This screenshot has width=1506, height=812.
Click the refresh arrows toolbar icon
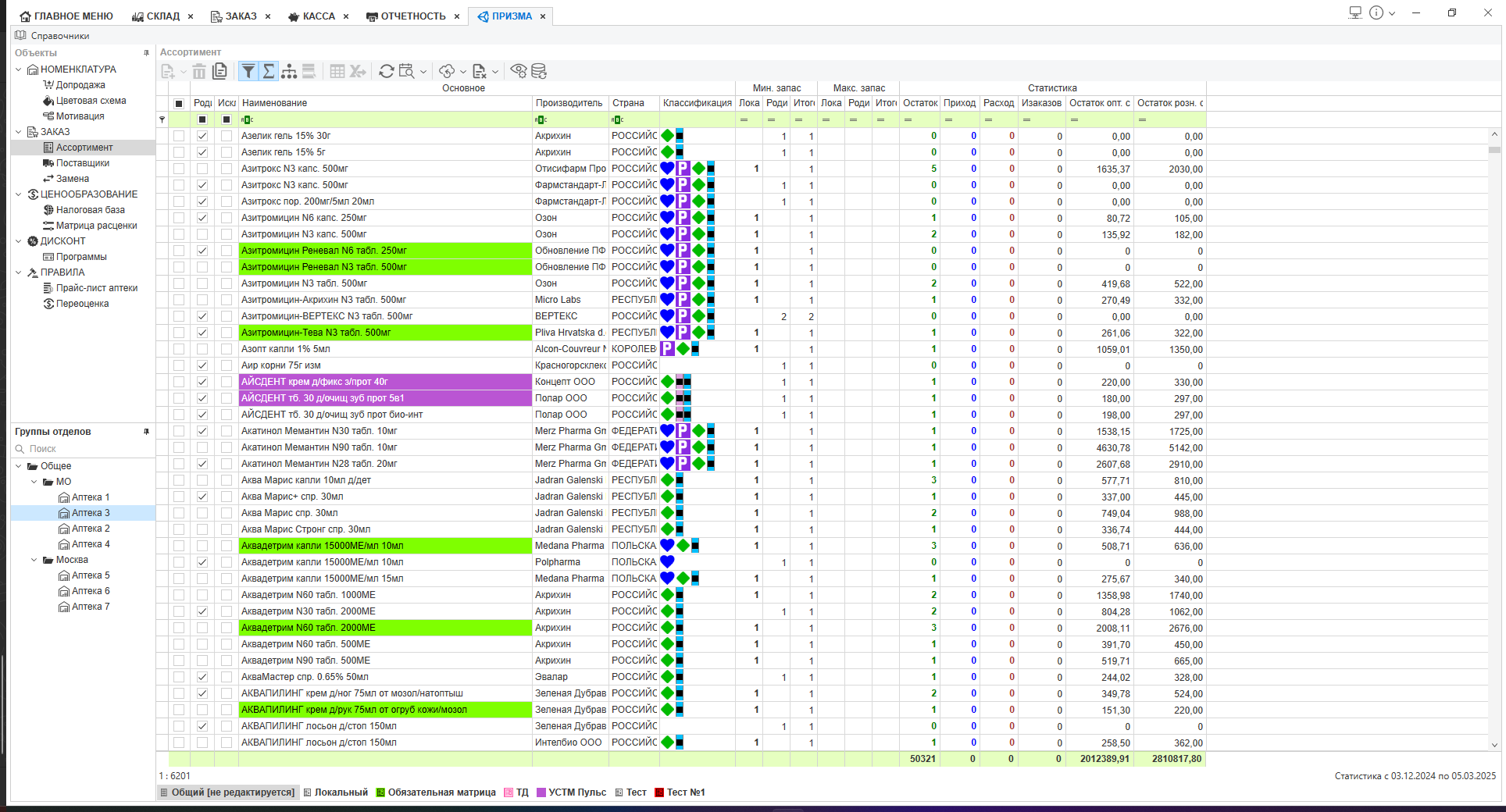387,71
